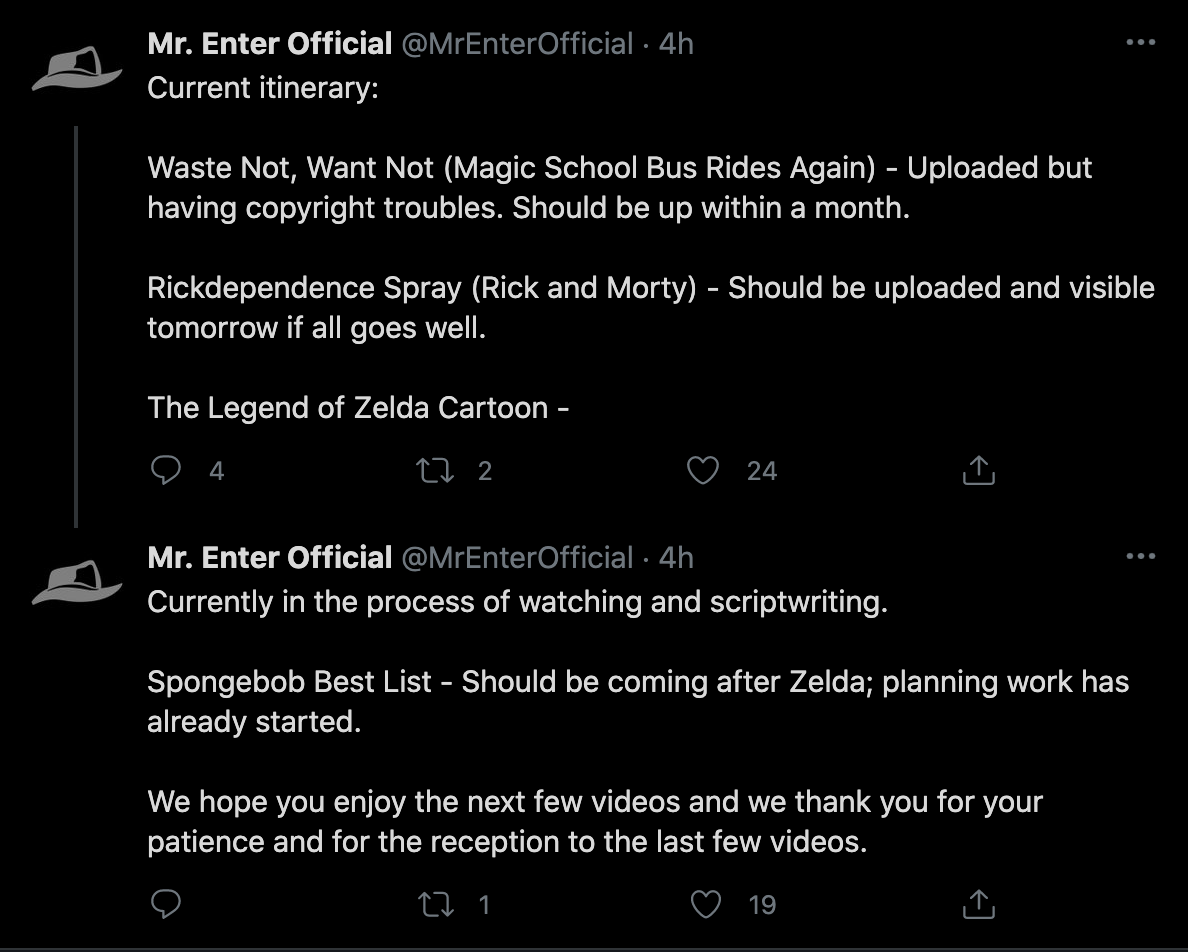Reply to the Spongebob Best List tweet
1188x952 pixels.
(x=165, y=904)
